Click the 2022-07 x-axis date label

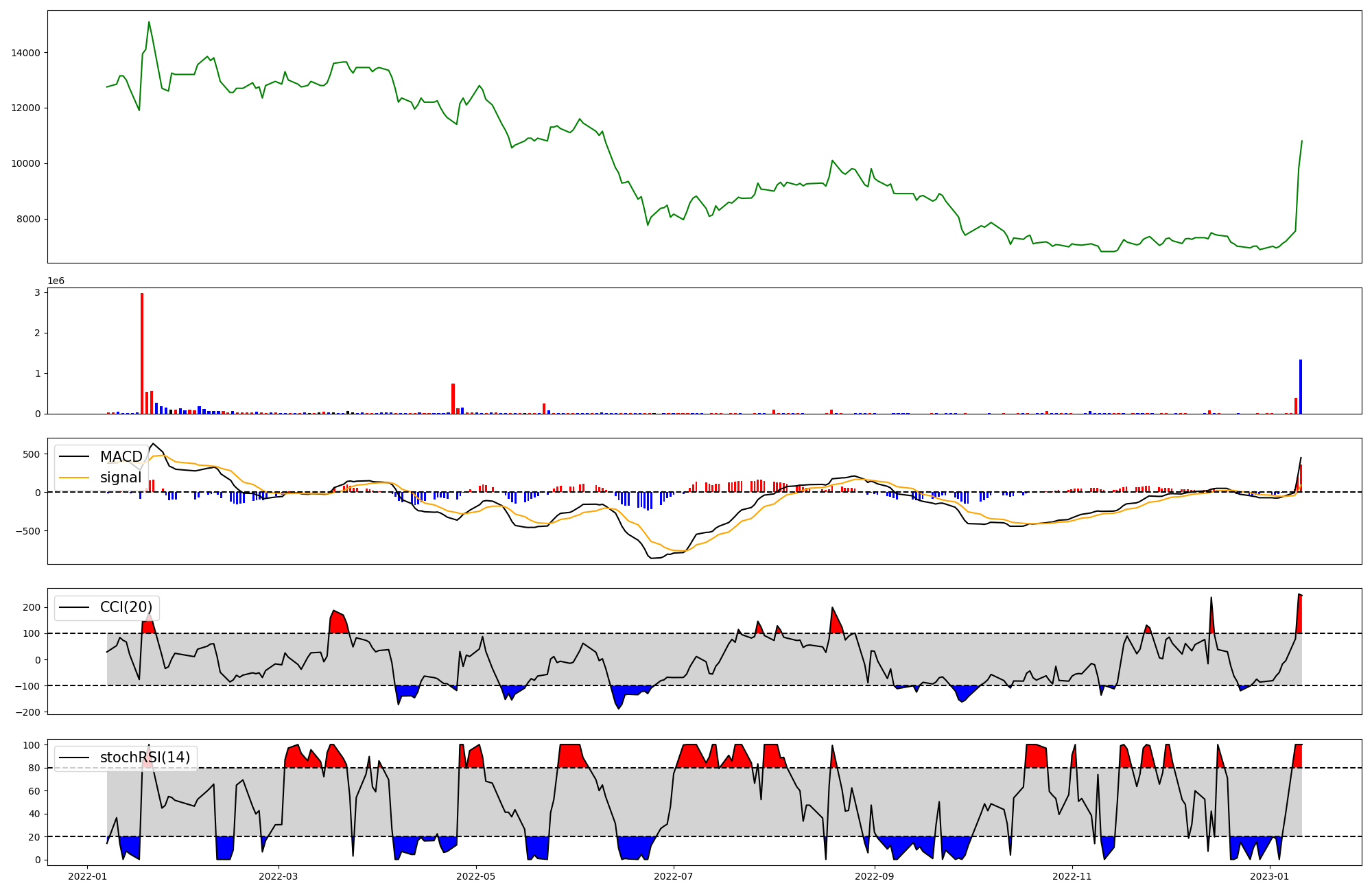[673, 876]
